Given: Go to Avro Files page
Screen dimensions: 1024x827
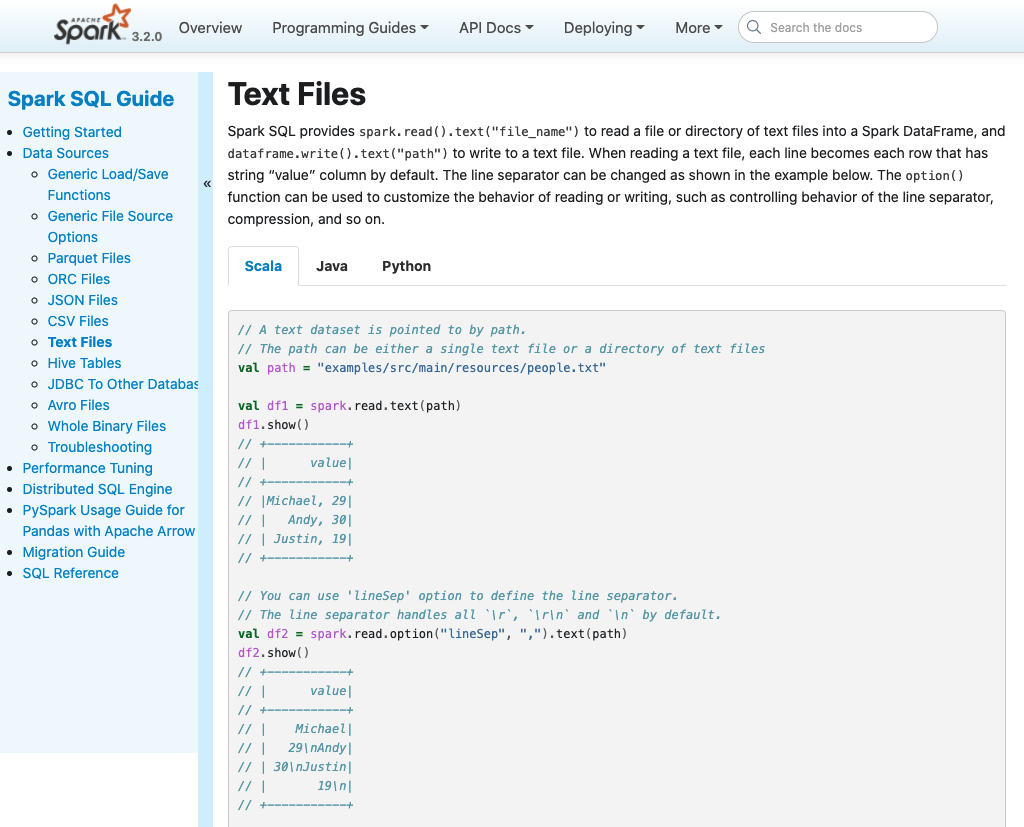Looking at the screenshot, I should pos(78,405).
